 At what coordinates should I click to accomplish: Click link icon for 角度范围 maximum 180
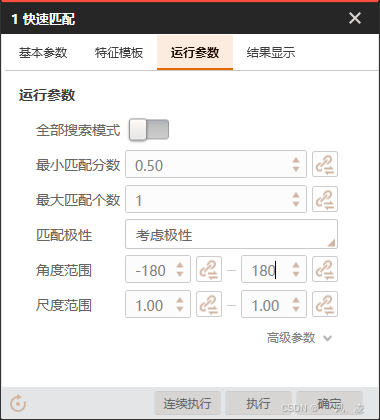click(325, 269)
